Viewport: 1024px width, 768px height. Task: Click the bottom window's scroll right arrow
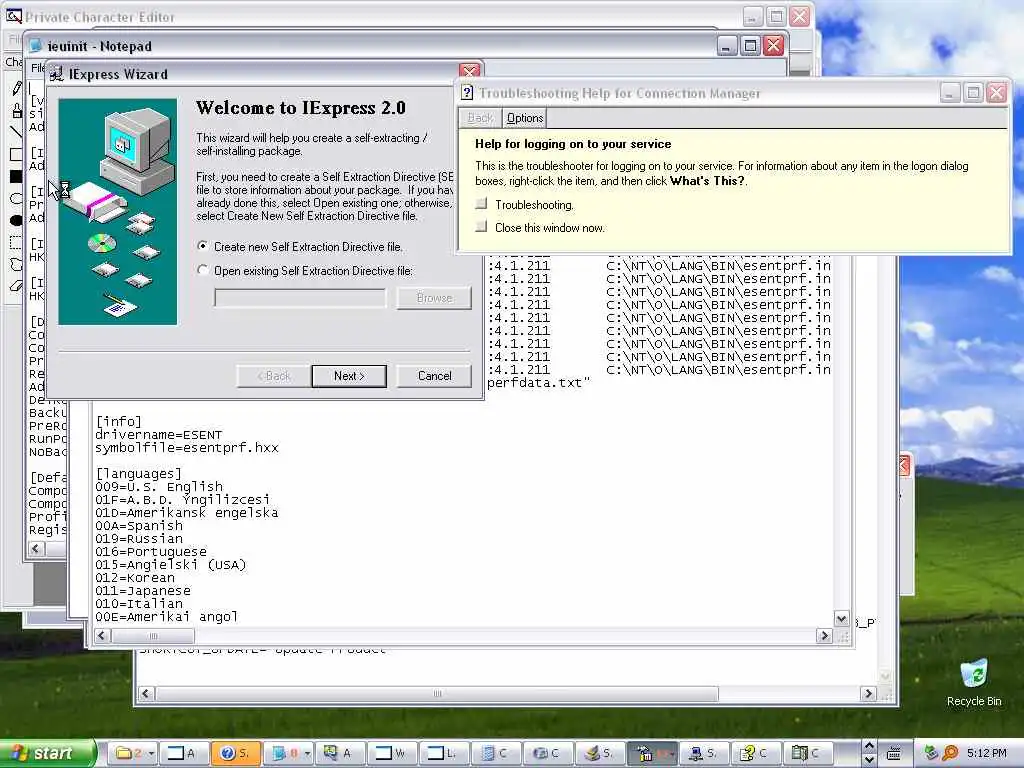point(868,694)
